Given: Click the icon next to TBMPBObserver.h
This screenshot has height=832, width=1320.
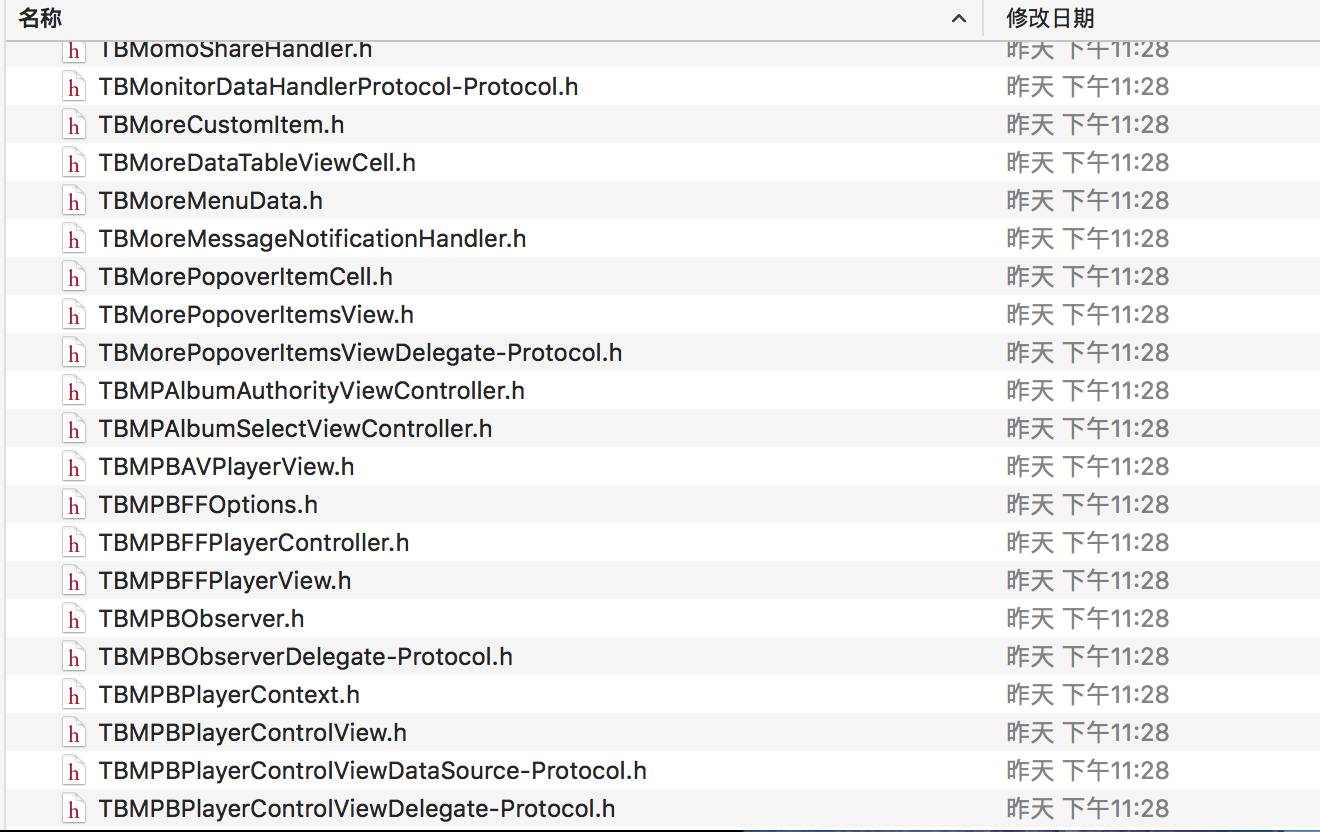Looking at the screenshot, I should (73, 619).
